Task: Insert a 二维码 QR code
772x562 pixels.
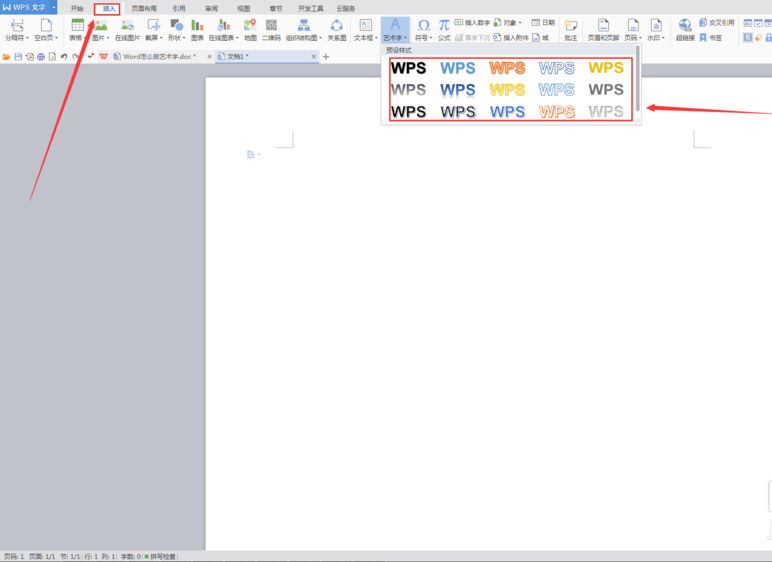Action: (271, 30)
